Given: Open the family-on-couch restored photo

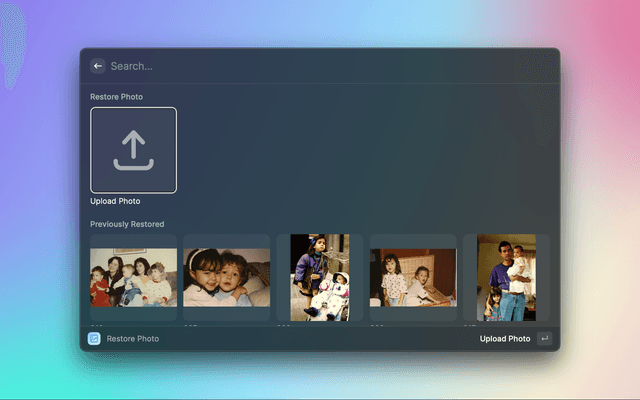Looking at the screenshot, I should [133, 277].
